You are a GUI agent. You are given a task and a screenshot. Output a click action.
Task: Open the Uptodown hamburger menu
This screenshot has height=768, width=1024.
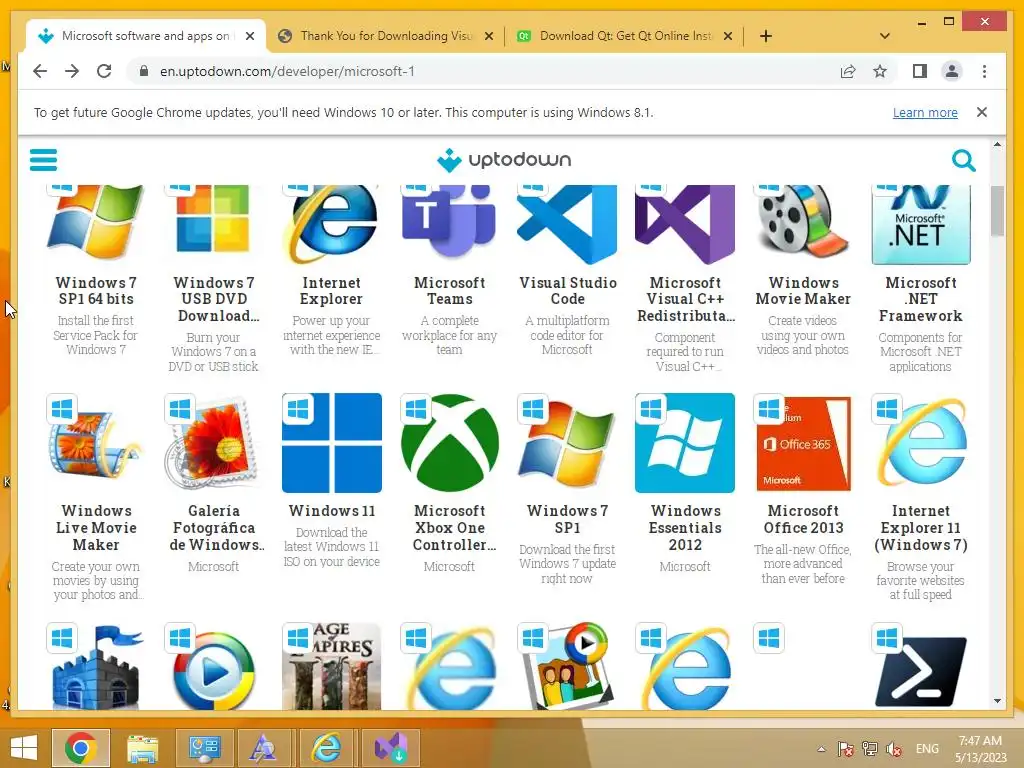(44, 159)
